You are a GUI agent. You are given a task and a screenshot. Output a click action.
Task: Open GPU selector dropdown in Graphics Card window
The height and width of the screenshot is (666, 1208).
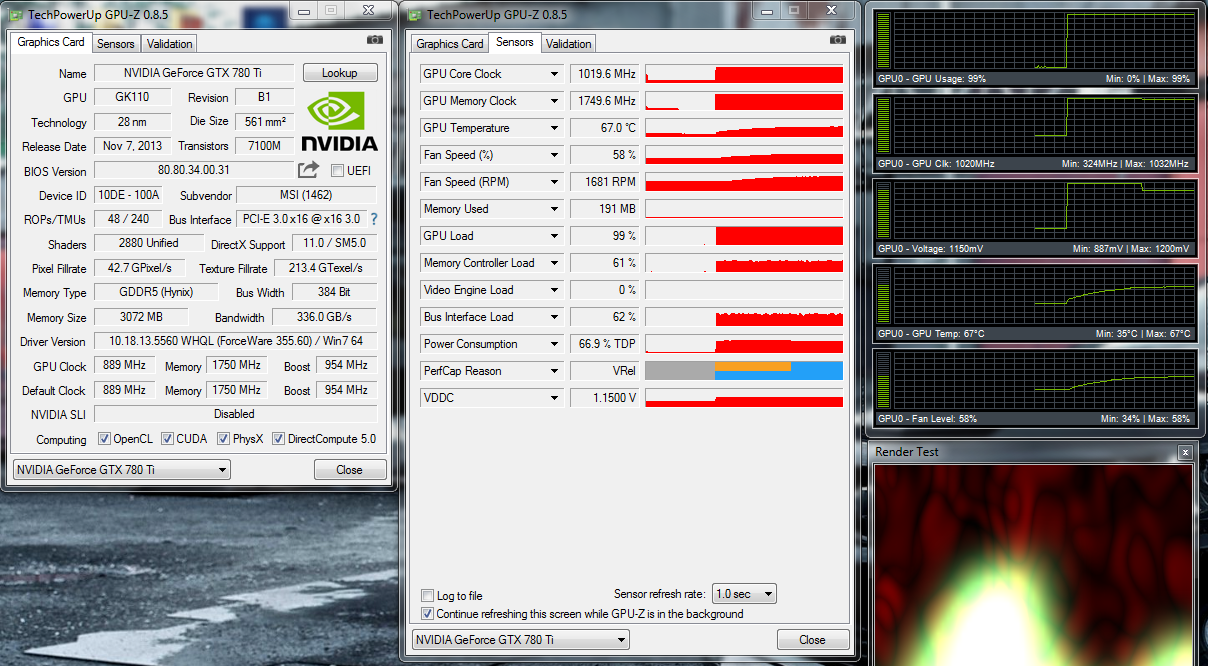[x=121, y=469]
